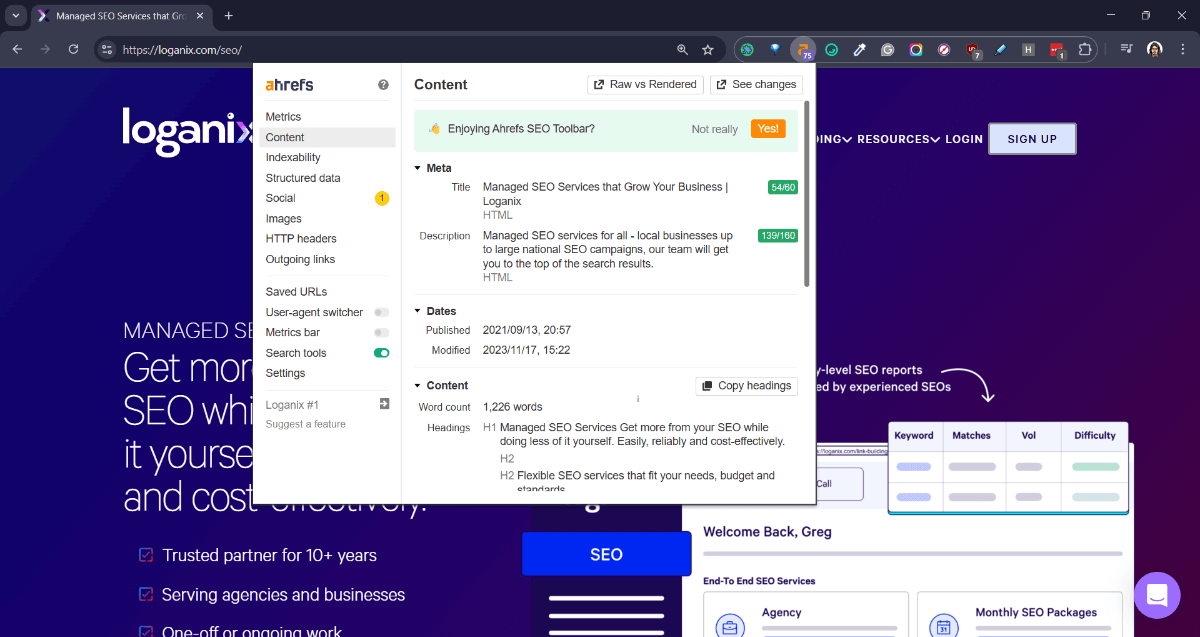Screen dimensions: 1200x637
Task: Open the Chrome extensions puzzle menu
Action: click(x=1085, y=49)
